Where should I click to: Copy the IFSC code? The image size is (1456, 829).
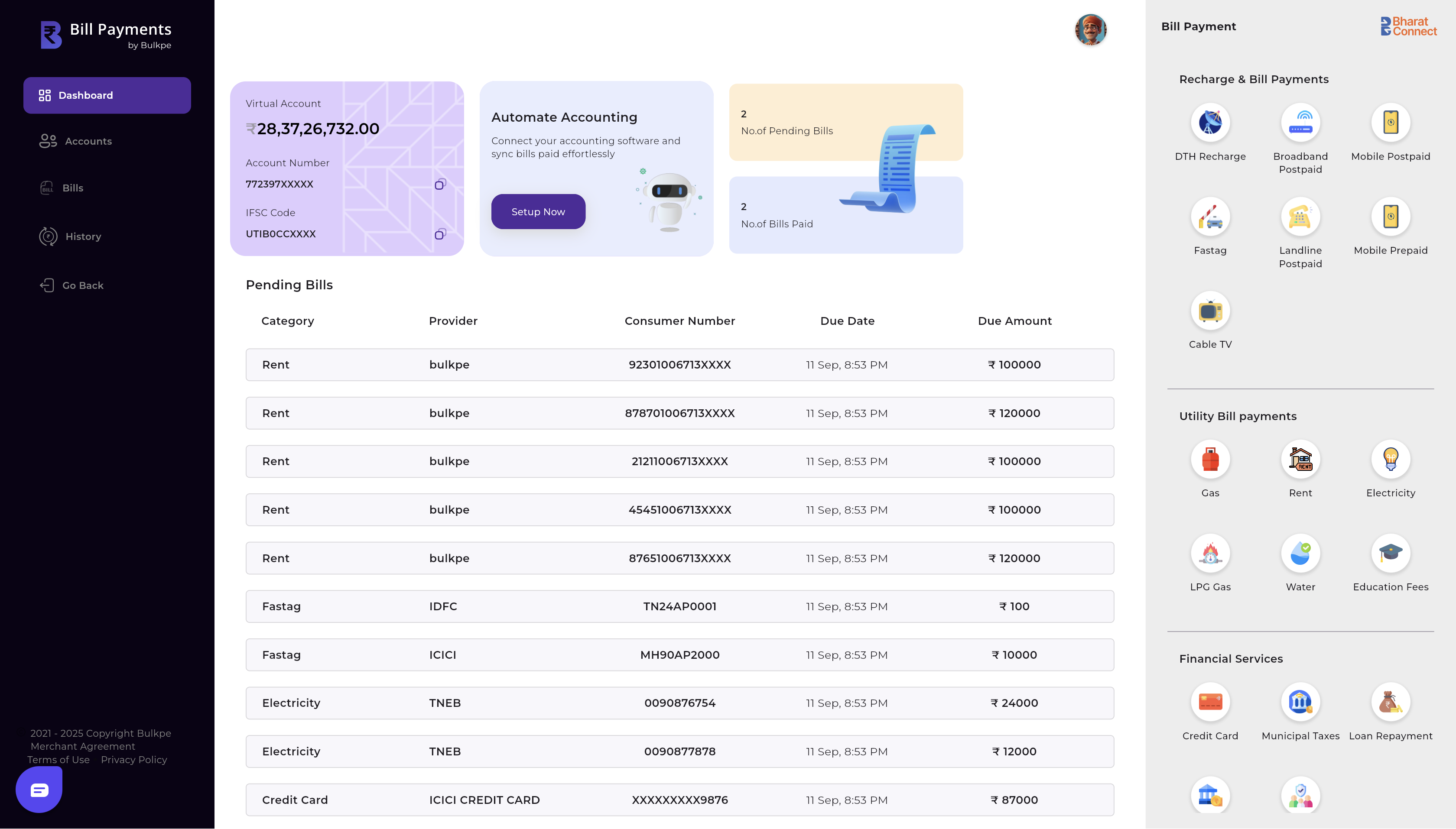point(440,234)
